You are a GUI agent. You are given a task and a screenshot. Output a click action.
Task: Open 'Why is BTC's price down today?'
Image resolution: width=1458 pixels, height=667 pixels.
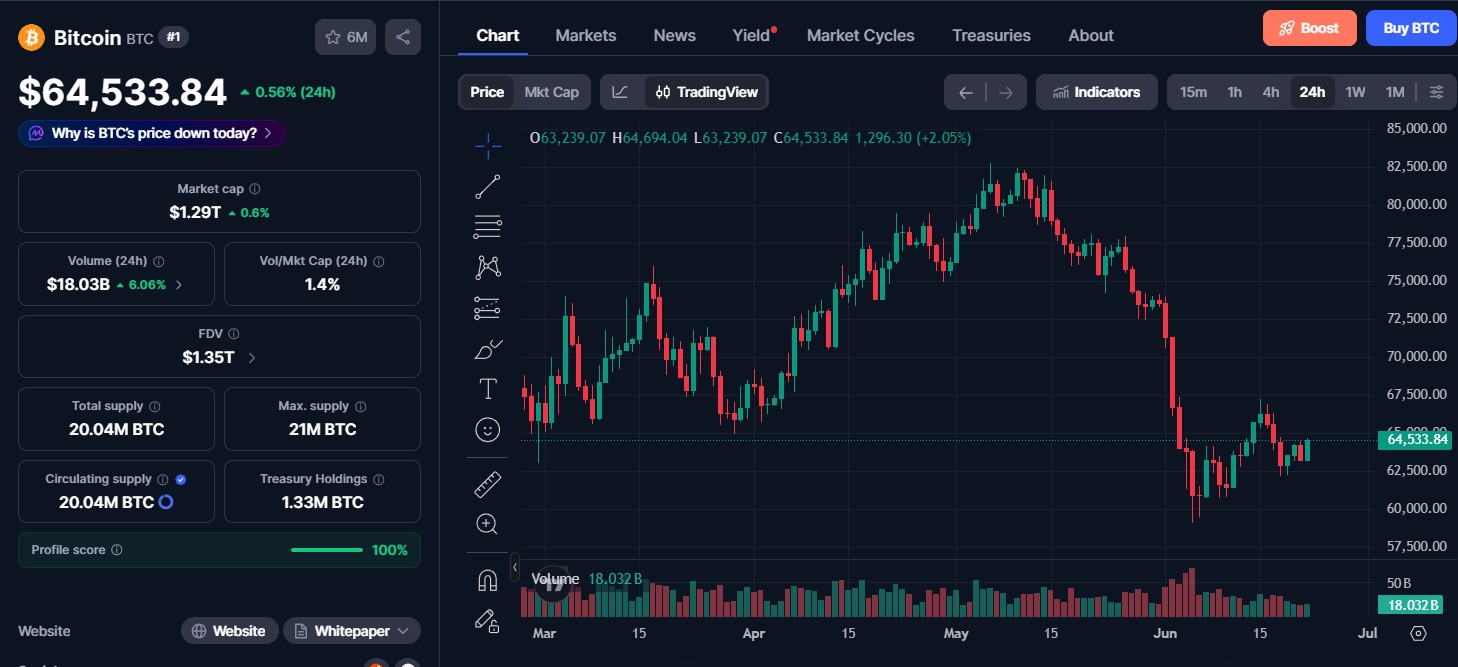pyautogui.click(x=152, y=133)
